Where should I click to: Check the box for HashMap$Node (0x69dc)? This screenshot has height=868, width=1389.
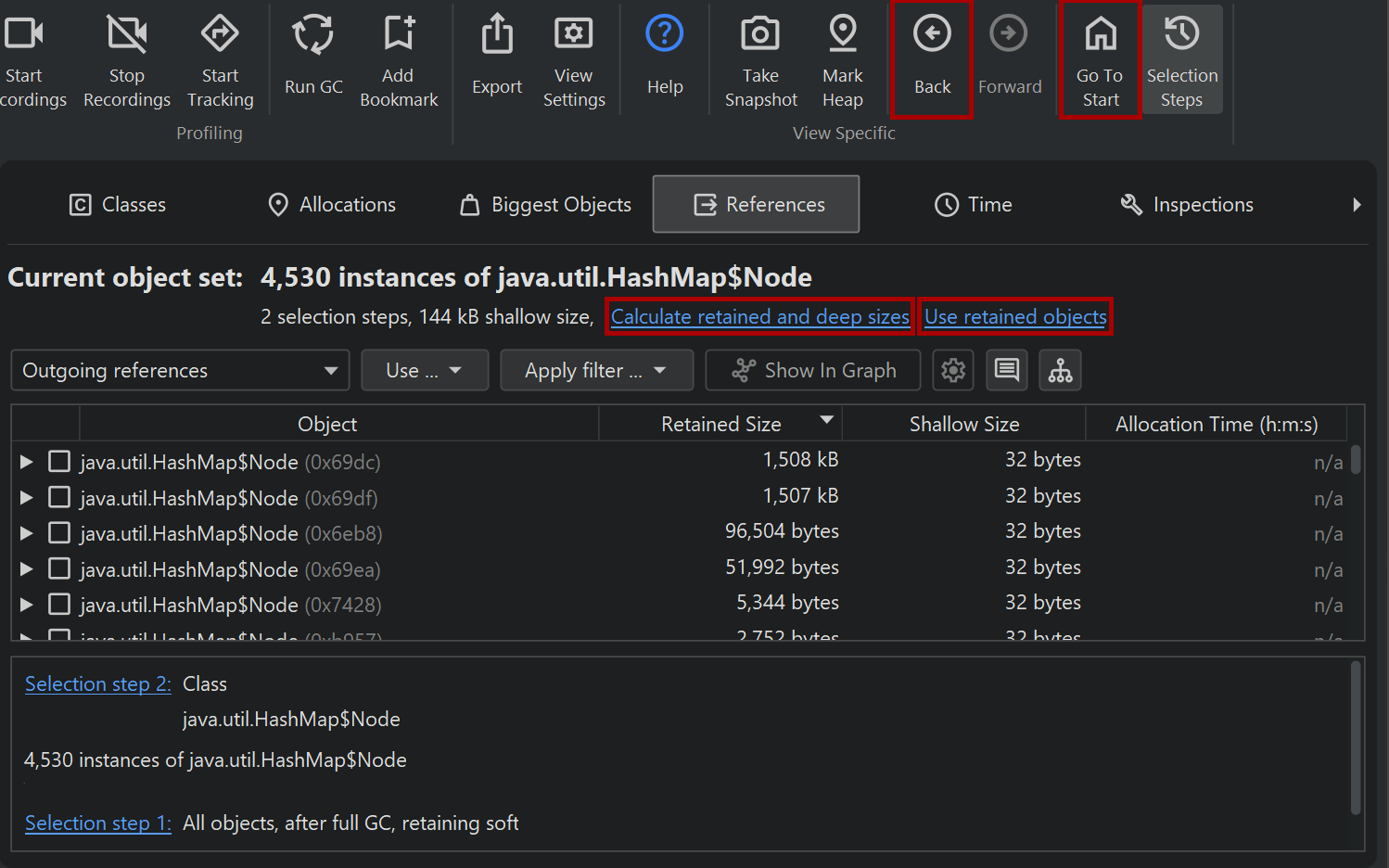click(x=59, y=461)
